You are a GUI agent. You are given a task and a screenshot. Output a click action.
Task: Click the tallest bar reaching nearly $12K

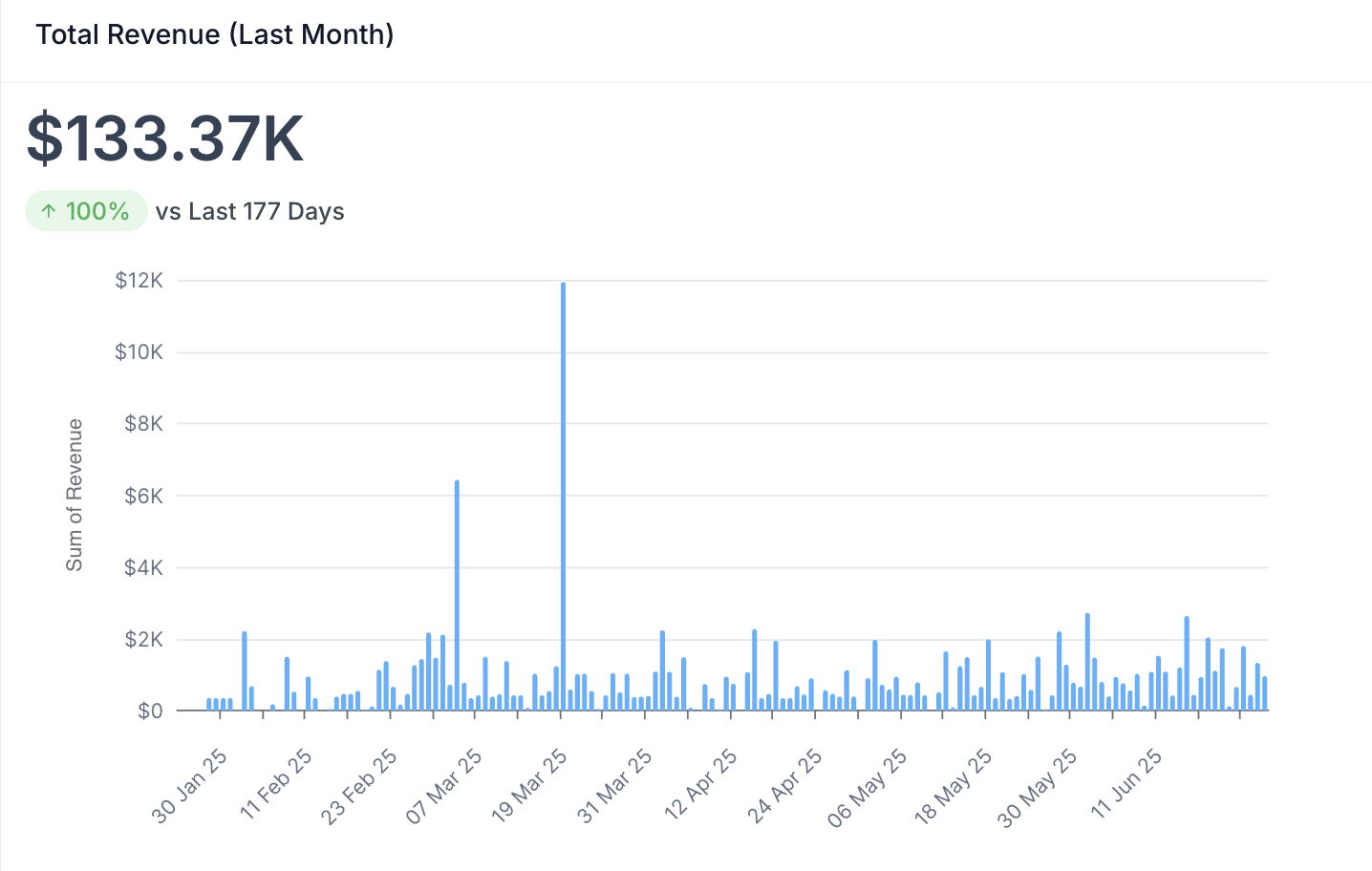[563, 497]
